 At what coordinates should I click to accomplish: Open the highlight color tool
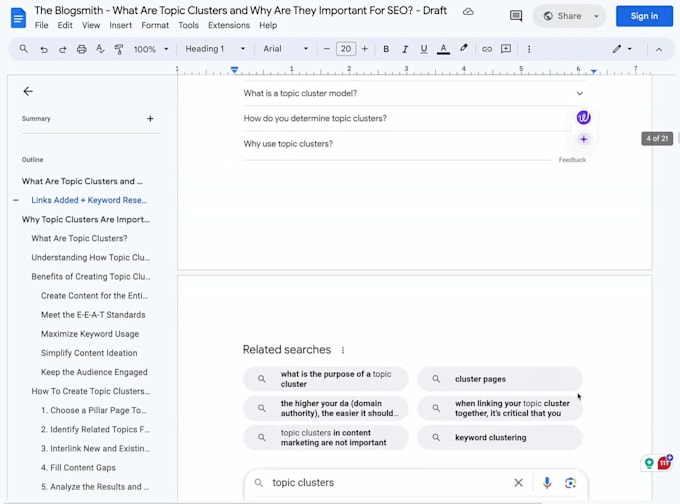pos(464,48)
